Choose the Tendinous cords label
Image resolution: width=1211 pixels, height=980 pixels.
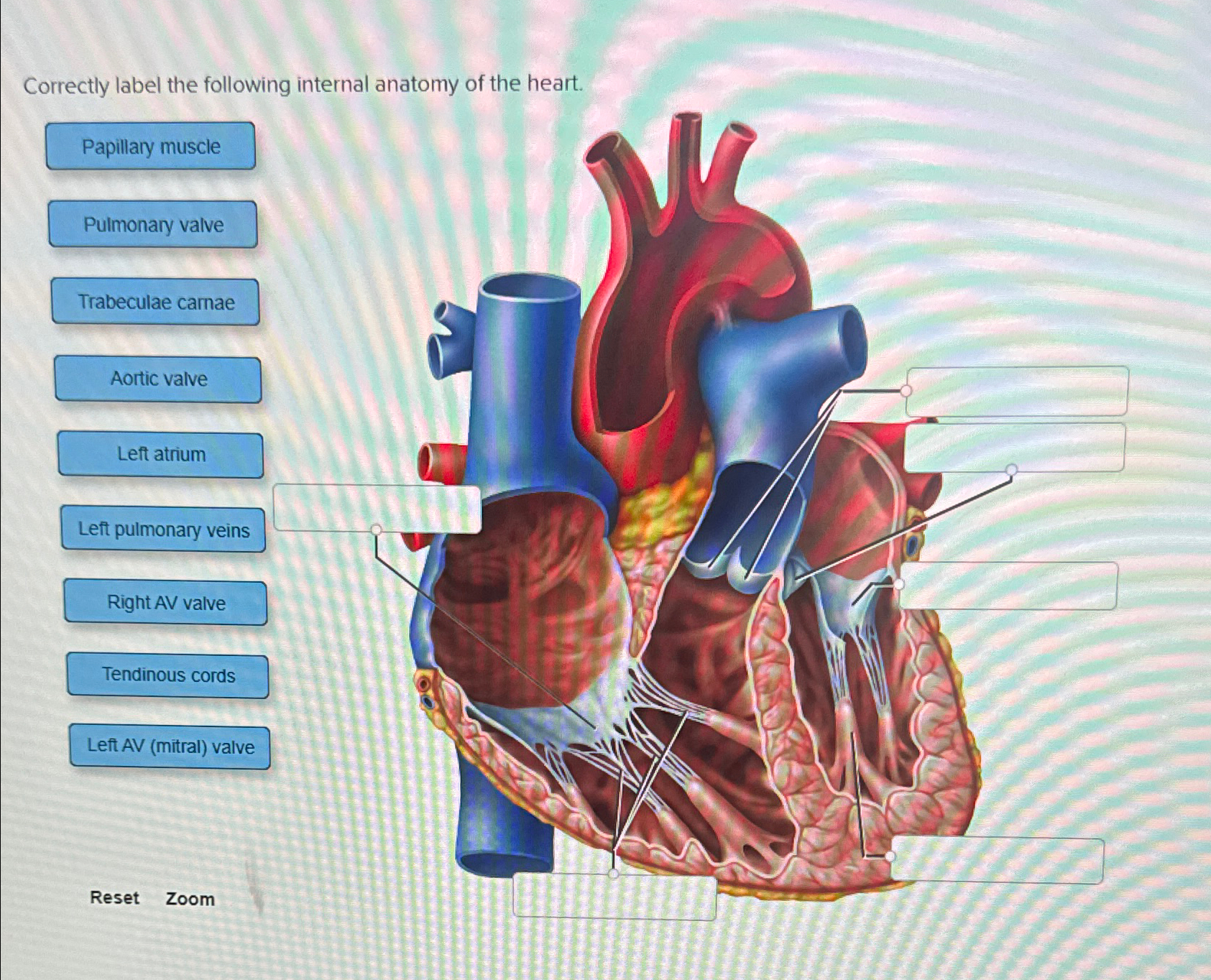pyautogui.click(x=168, y=675)
